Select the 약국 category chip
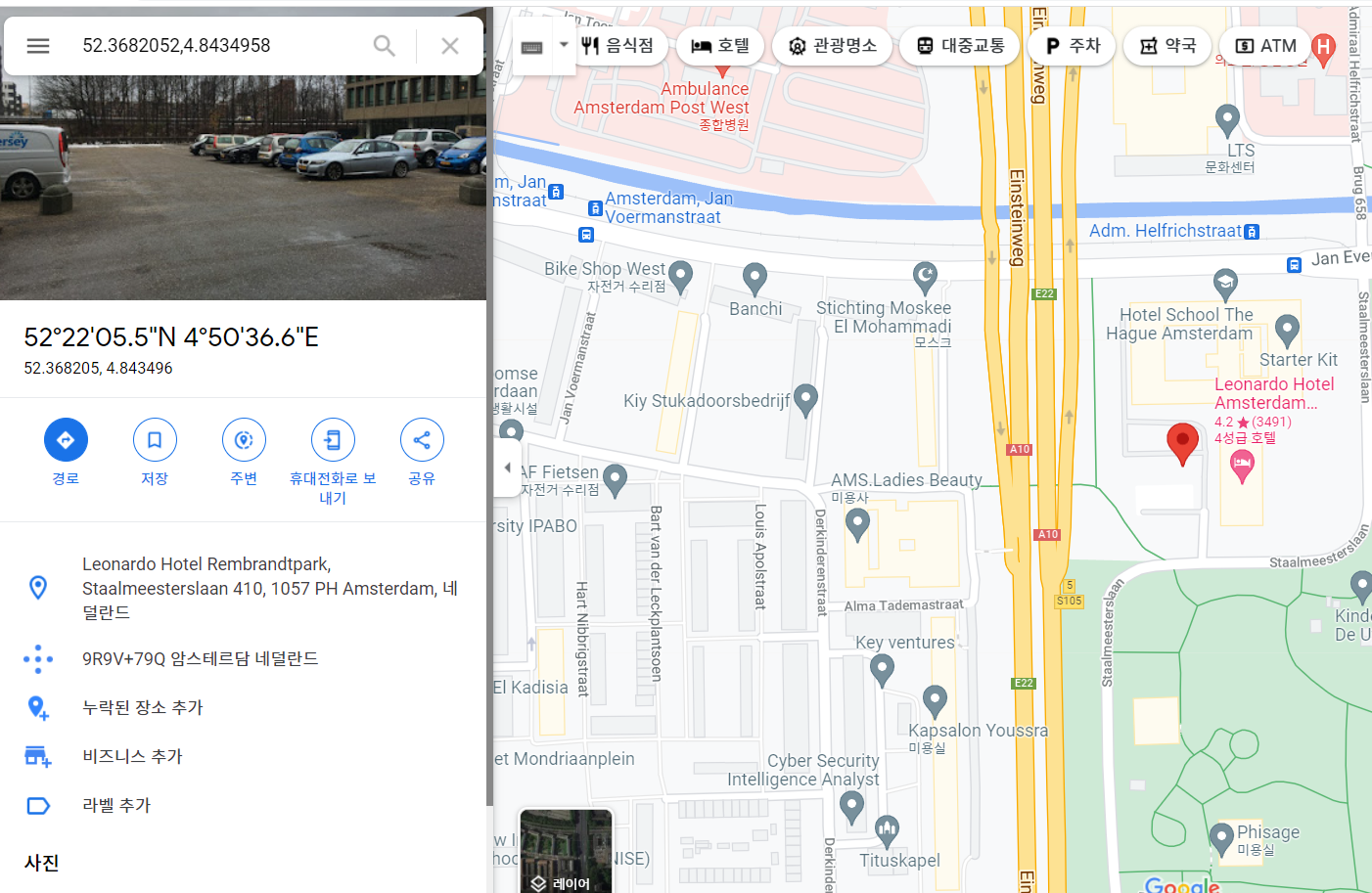The width and height of the screenshot is (1372, 893). [1167, 46]
